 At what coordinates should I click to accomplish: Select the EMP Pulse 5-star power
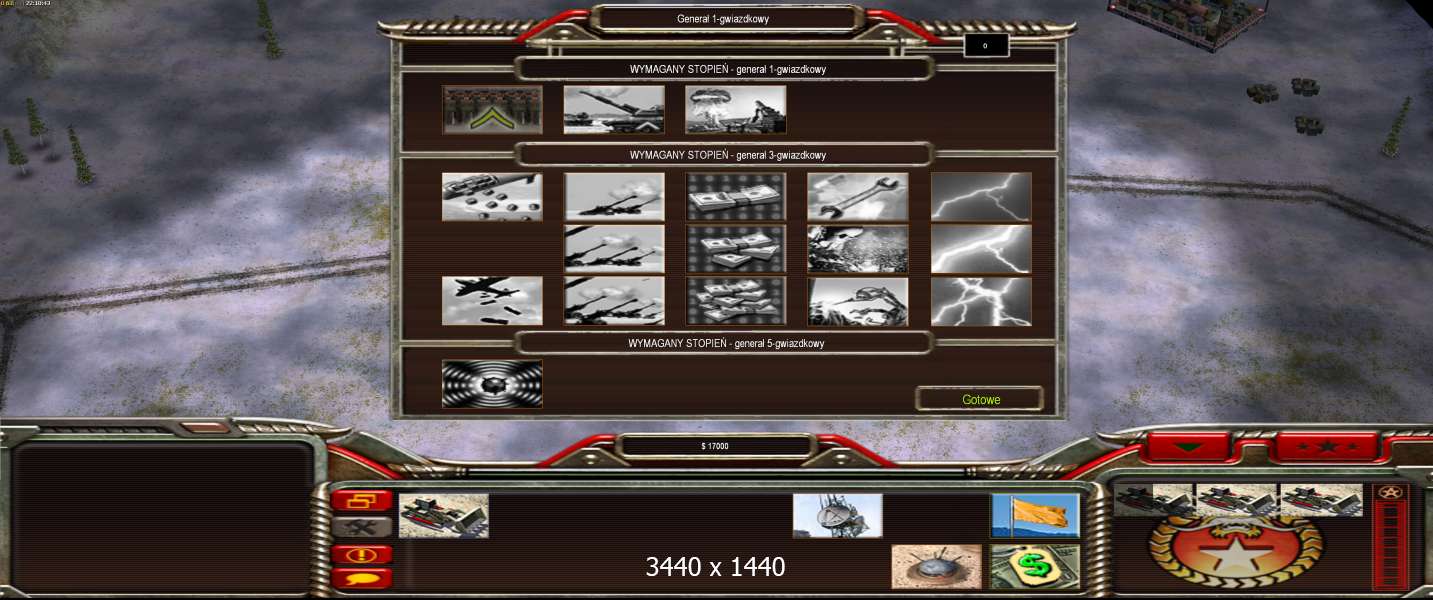tap(492, 384)
